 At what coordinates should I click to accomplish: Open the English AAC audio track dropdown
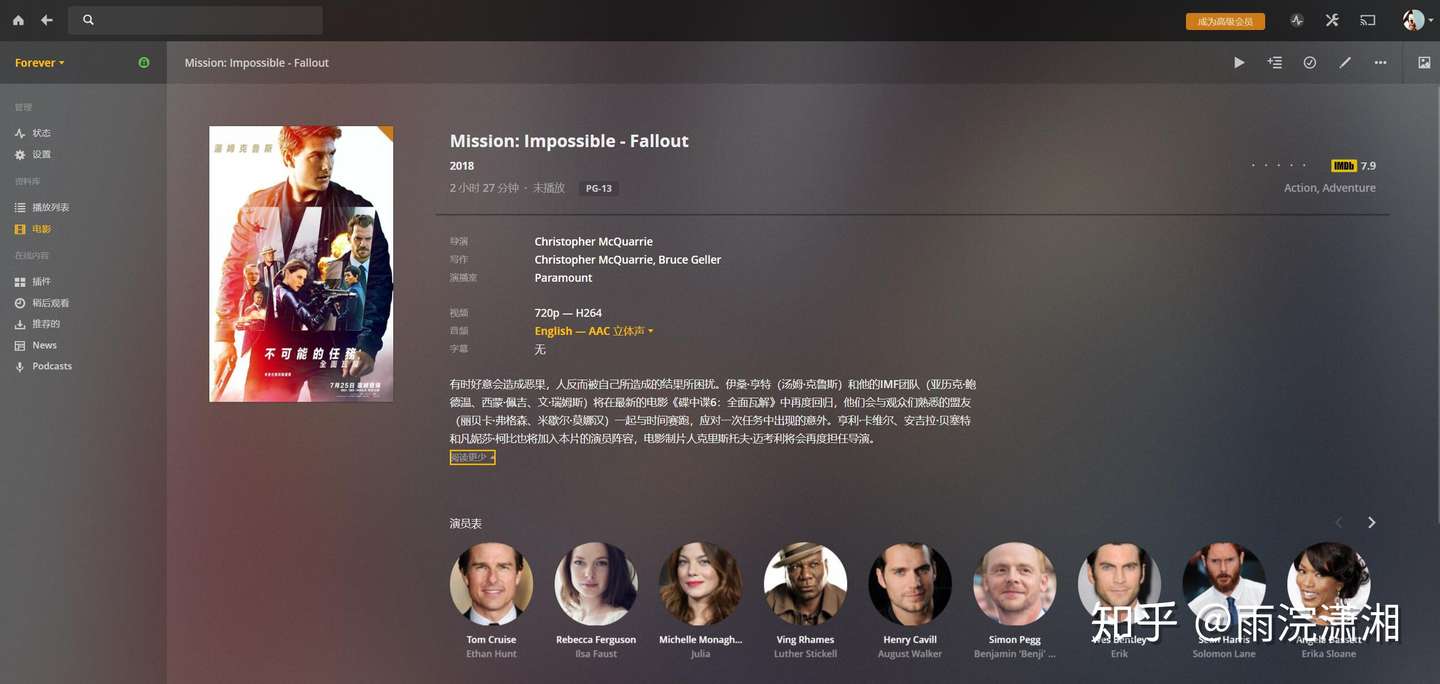[594, 331]
